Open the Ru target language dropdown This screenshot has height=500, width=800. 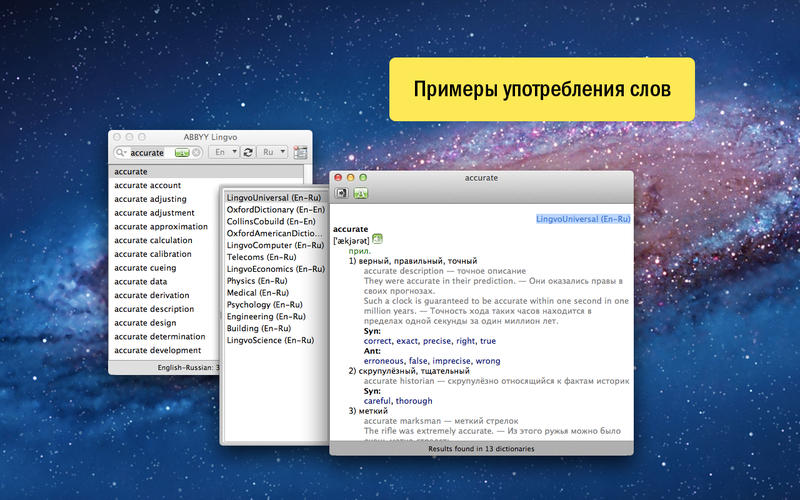coord(272,152)
